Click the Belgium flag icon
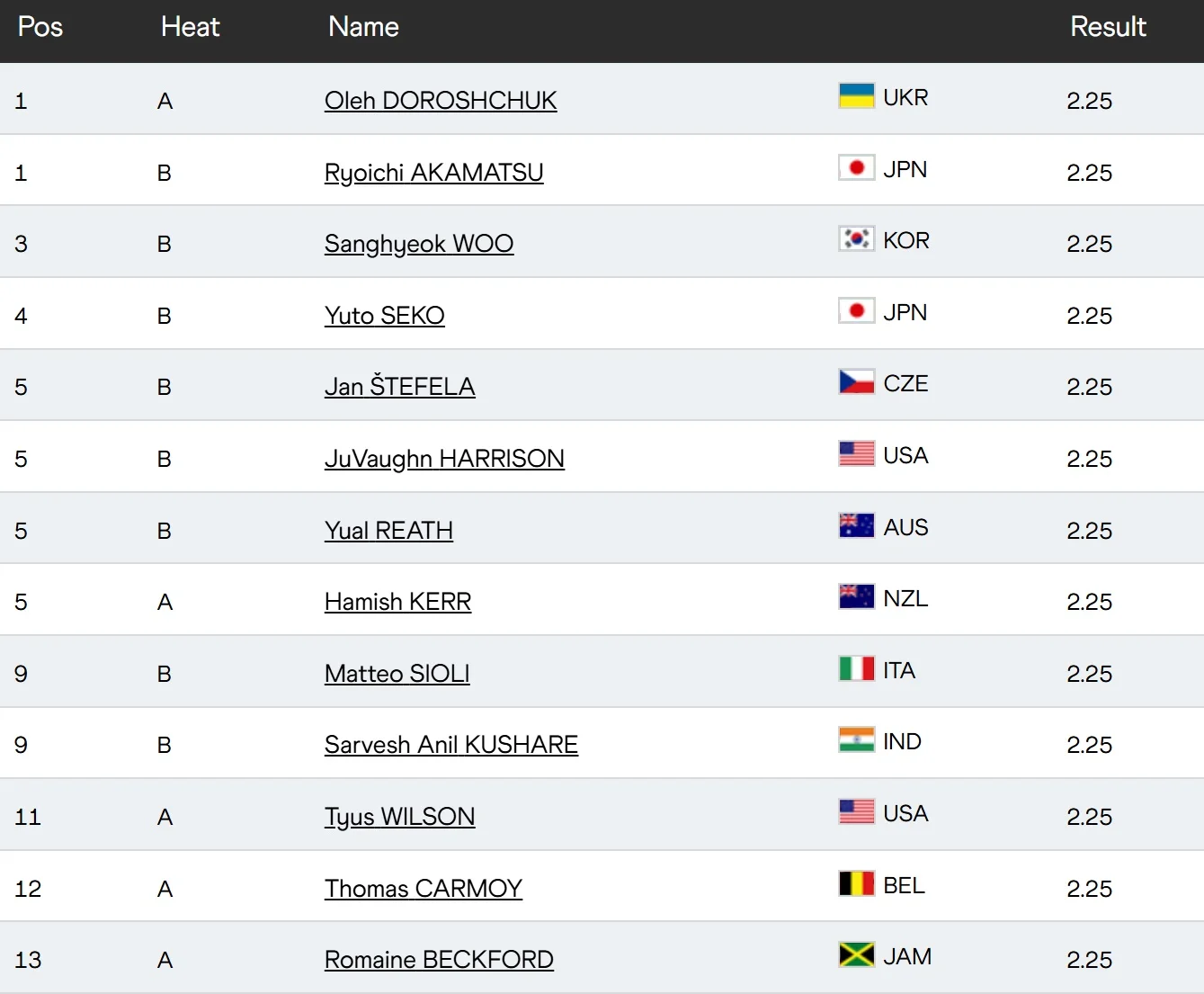 pos(856,884)
